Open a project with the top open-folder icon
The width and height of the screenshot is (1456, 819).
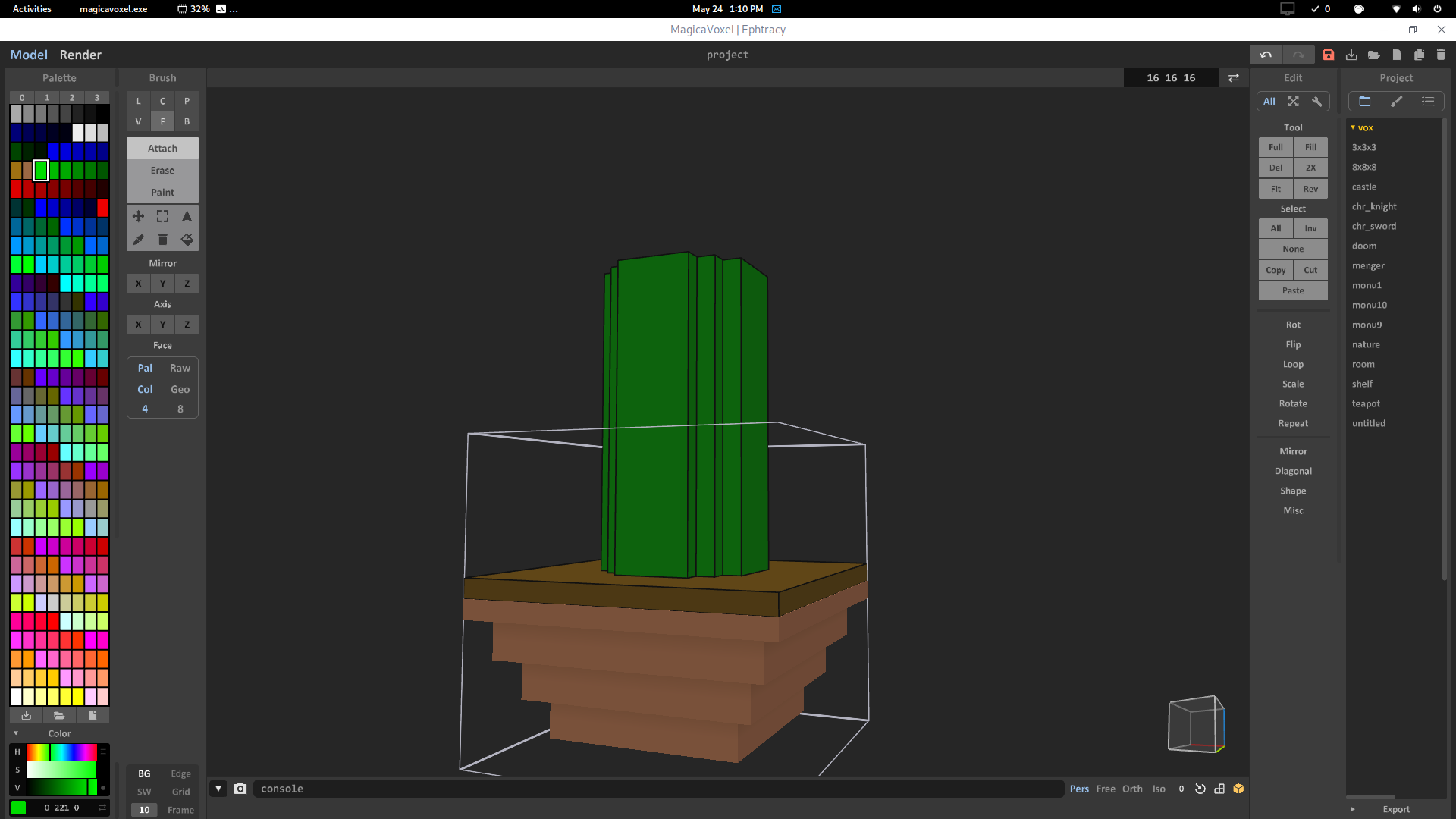tap(1373, 55)
